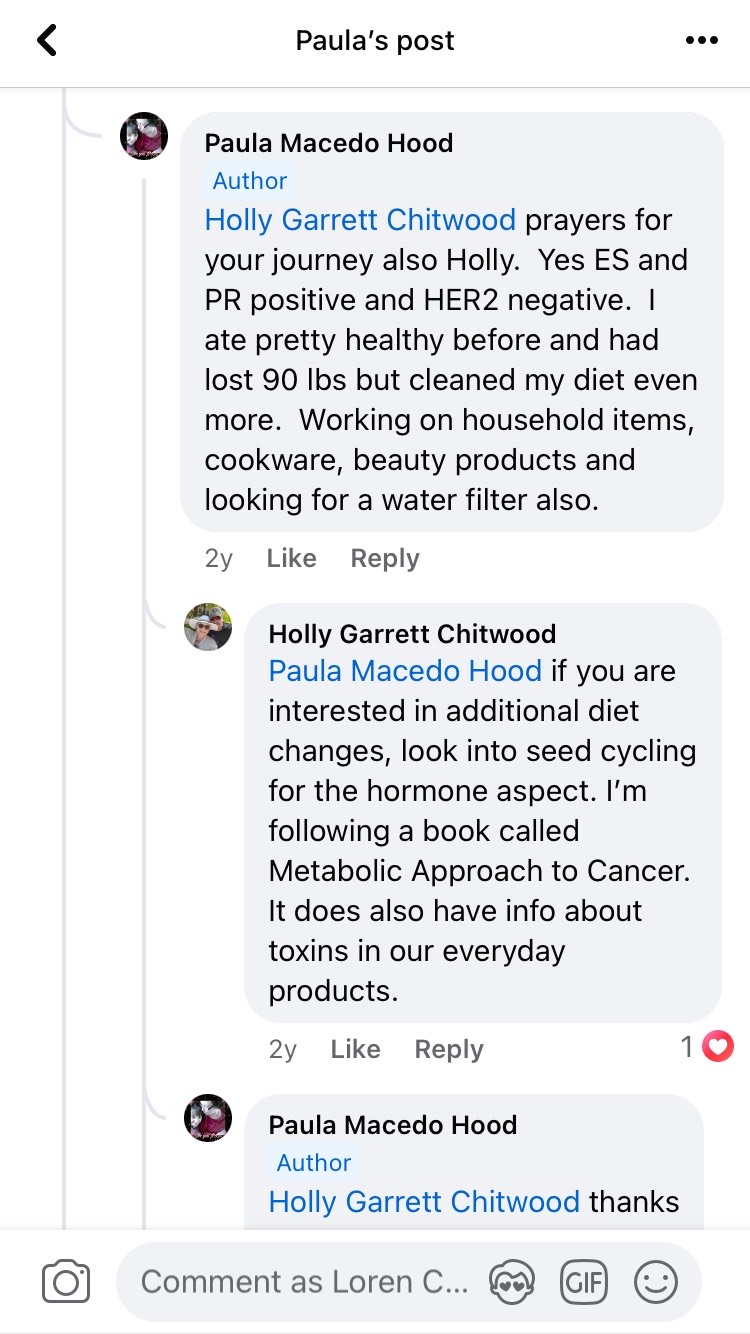Image resolution: width=750 pixels, height=1334 pixels.
Task: Tap the red heart reaction on Holly's comment
Action: pyautogui.click(x=716, y=1047)
